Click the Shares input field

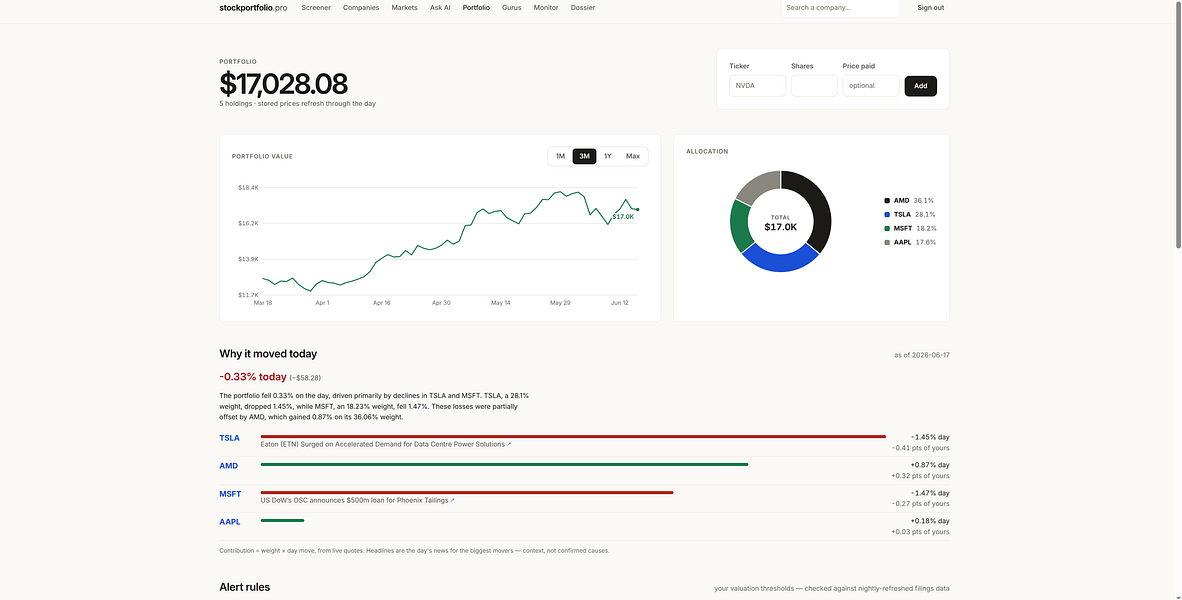click(814, 85)
